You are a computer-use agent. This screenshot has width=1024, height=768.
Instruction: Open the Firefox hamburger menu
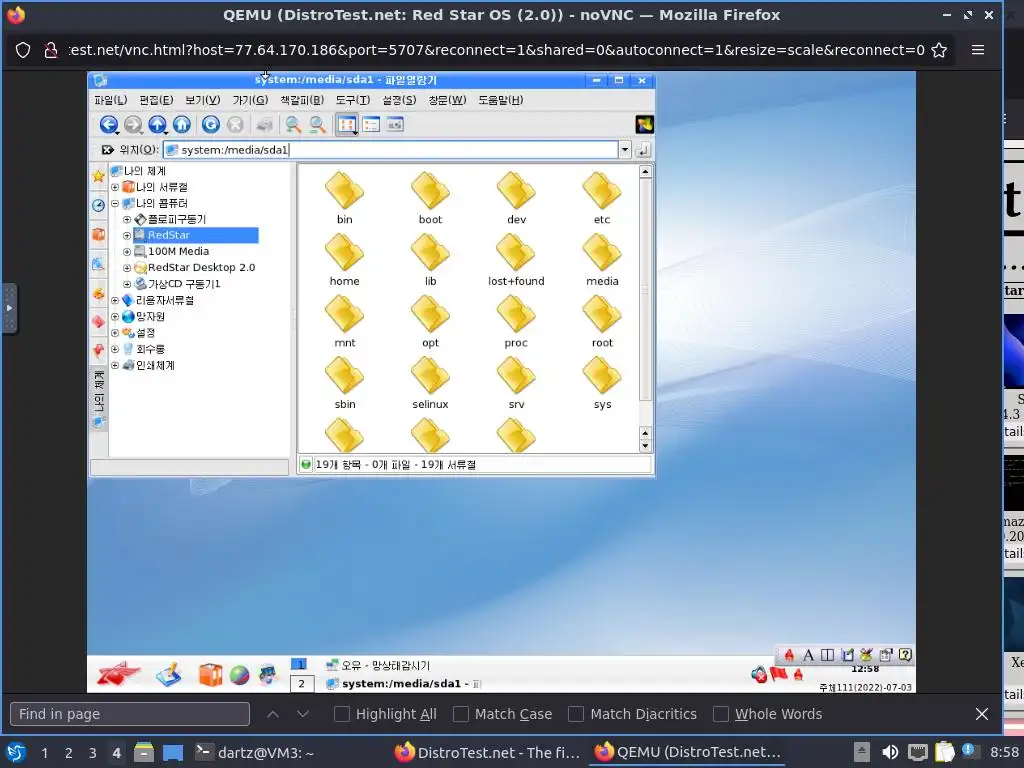point(978,50)
